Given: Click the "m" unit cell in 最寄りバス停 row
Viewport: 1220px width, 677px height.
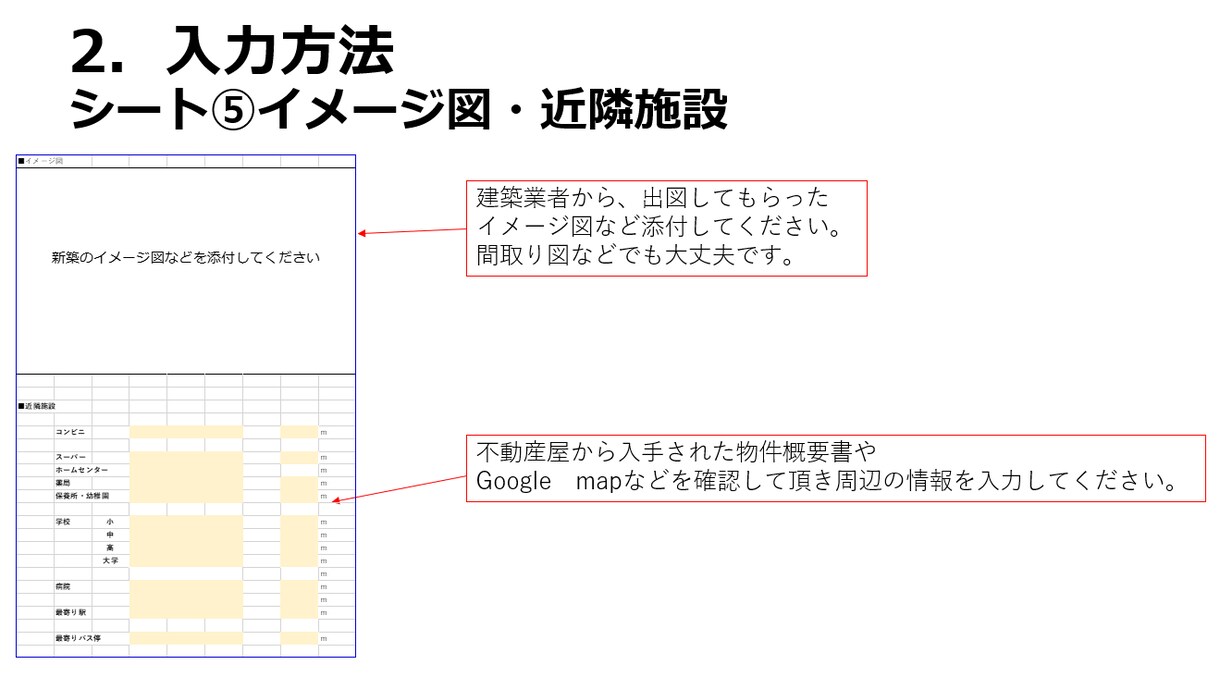Looking at the screenshot, I should point(336,638).
